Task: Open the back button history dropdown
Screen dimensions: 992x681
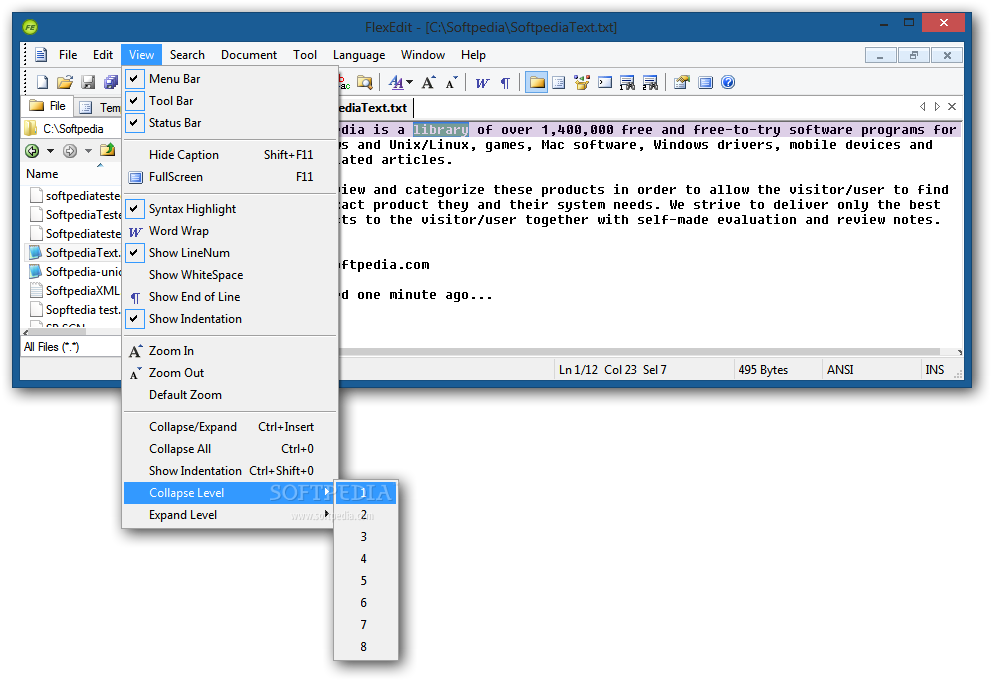Action: tap(51, 151)
